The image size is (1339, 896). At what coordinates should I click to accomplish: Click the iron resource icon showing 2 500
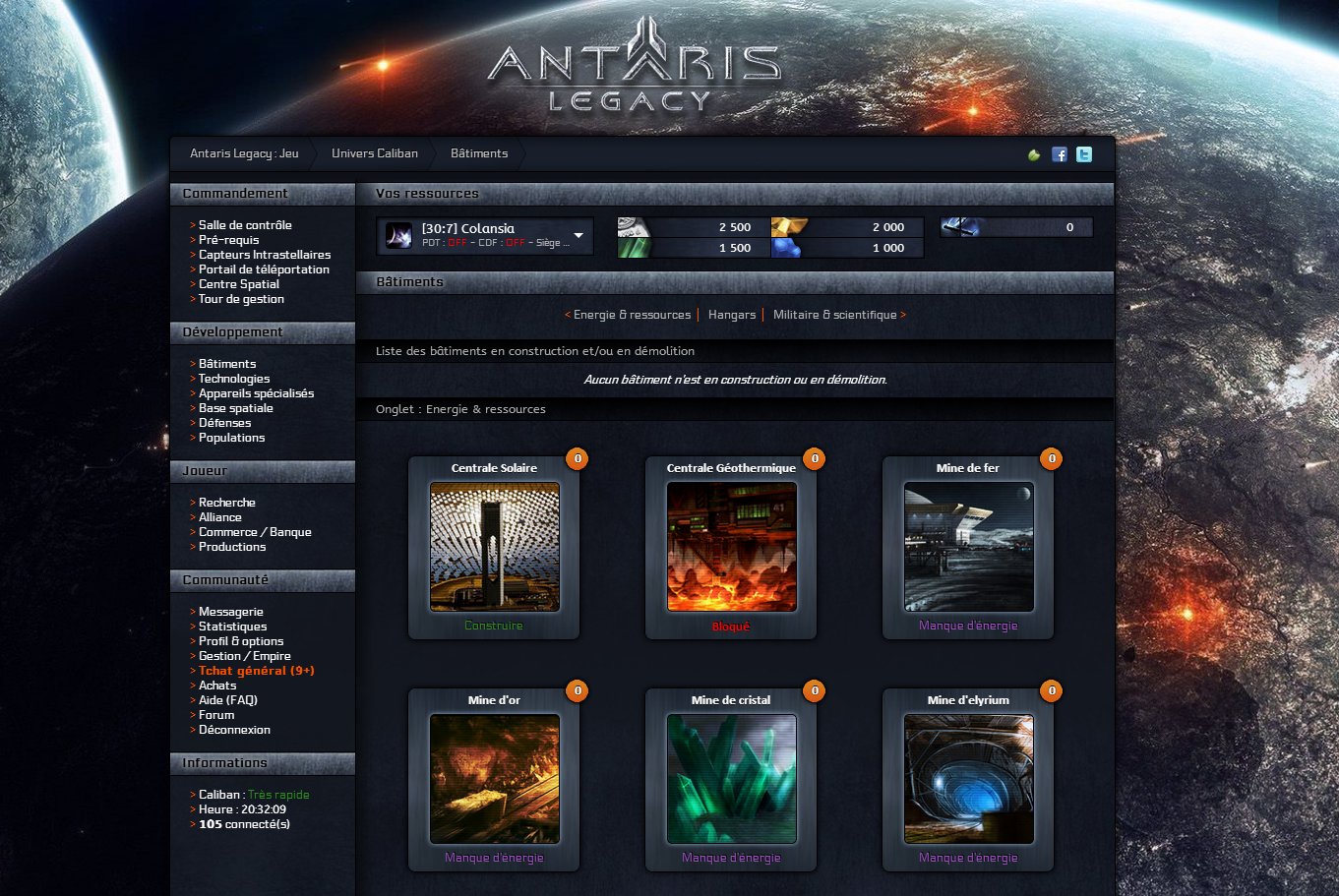pyautogui.click(x=635, y=227)
